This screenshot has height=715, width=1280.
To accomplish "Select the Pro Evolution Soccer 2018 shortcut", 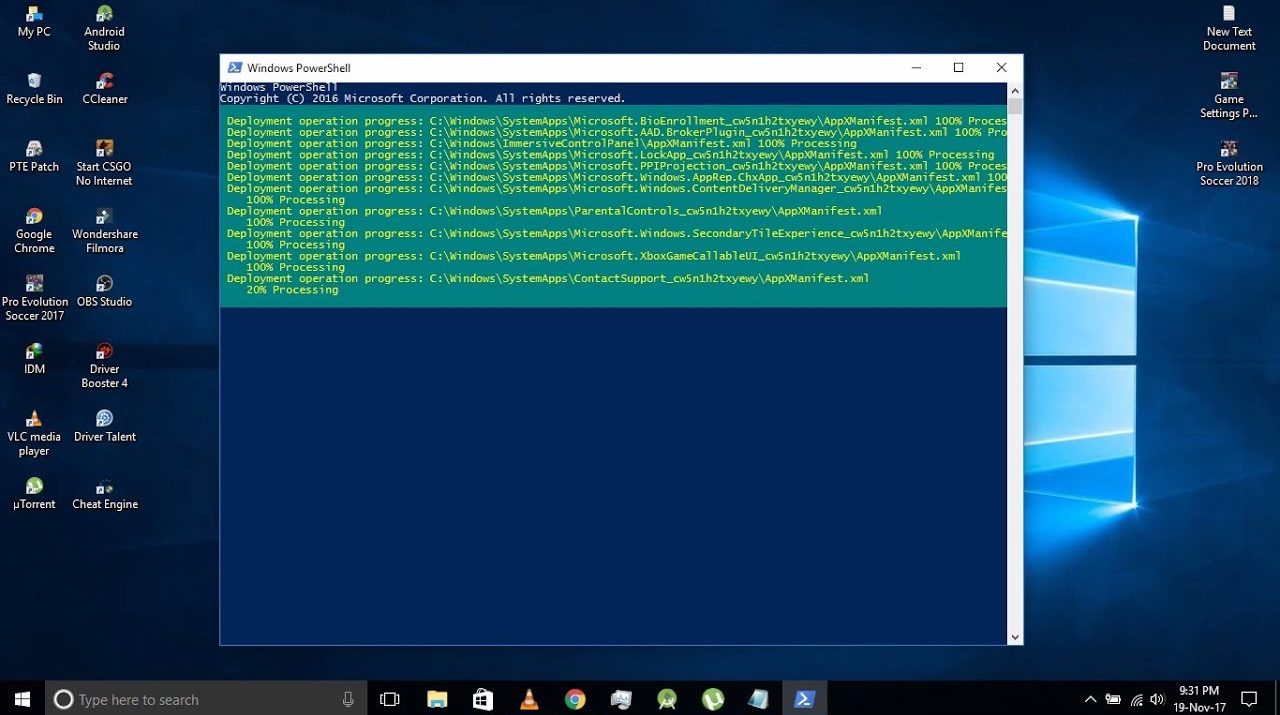I will click(1229, 150).
